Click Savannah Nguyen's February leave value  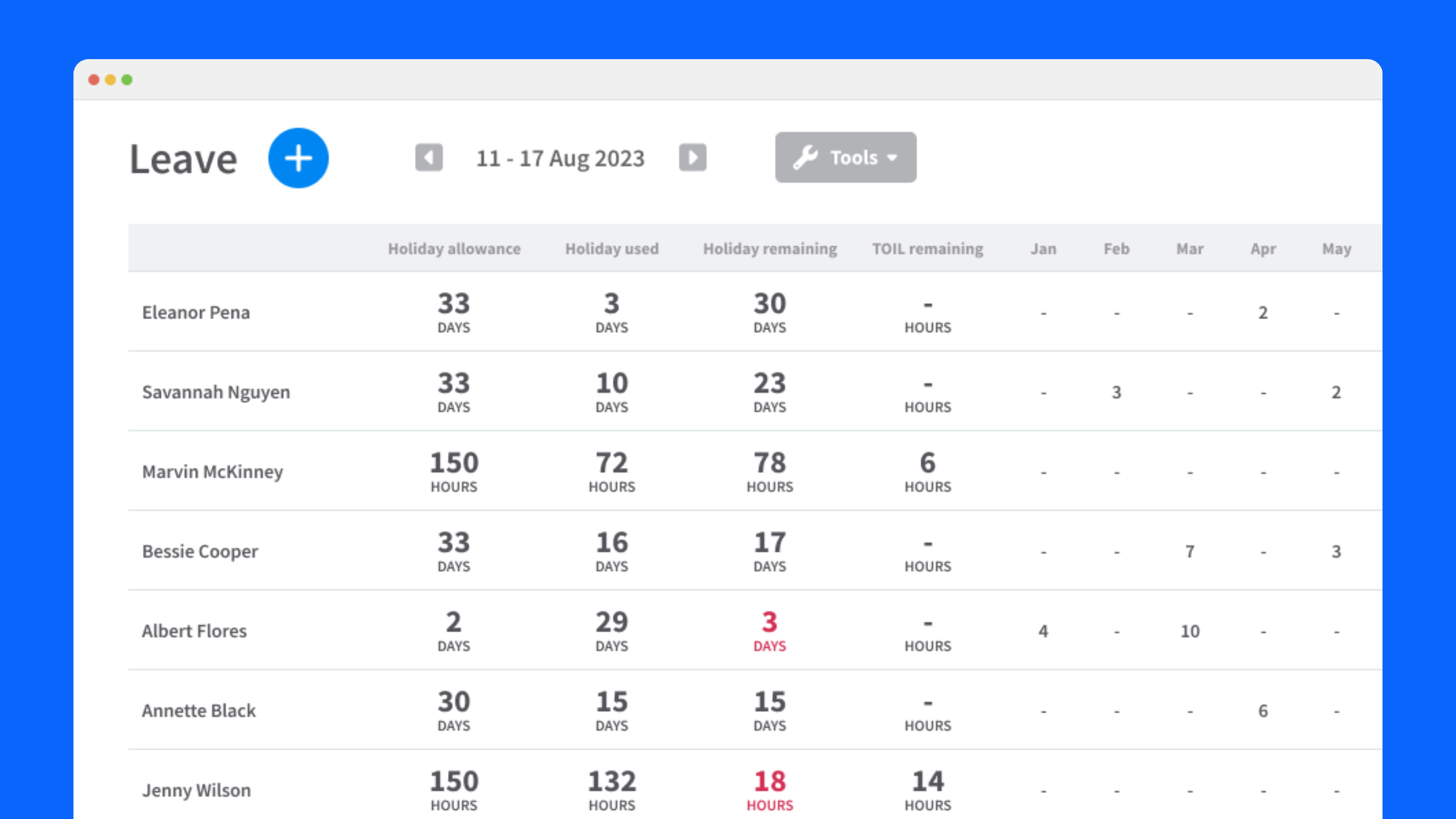pyautogui.click(x=1116, y=392)
